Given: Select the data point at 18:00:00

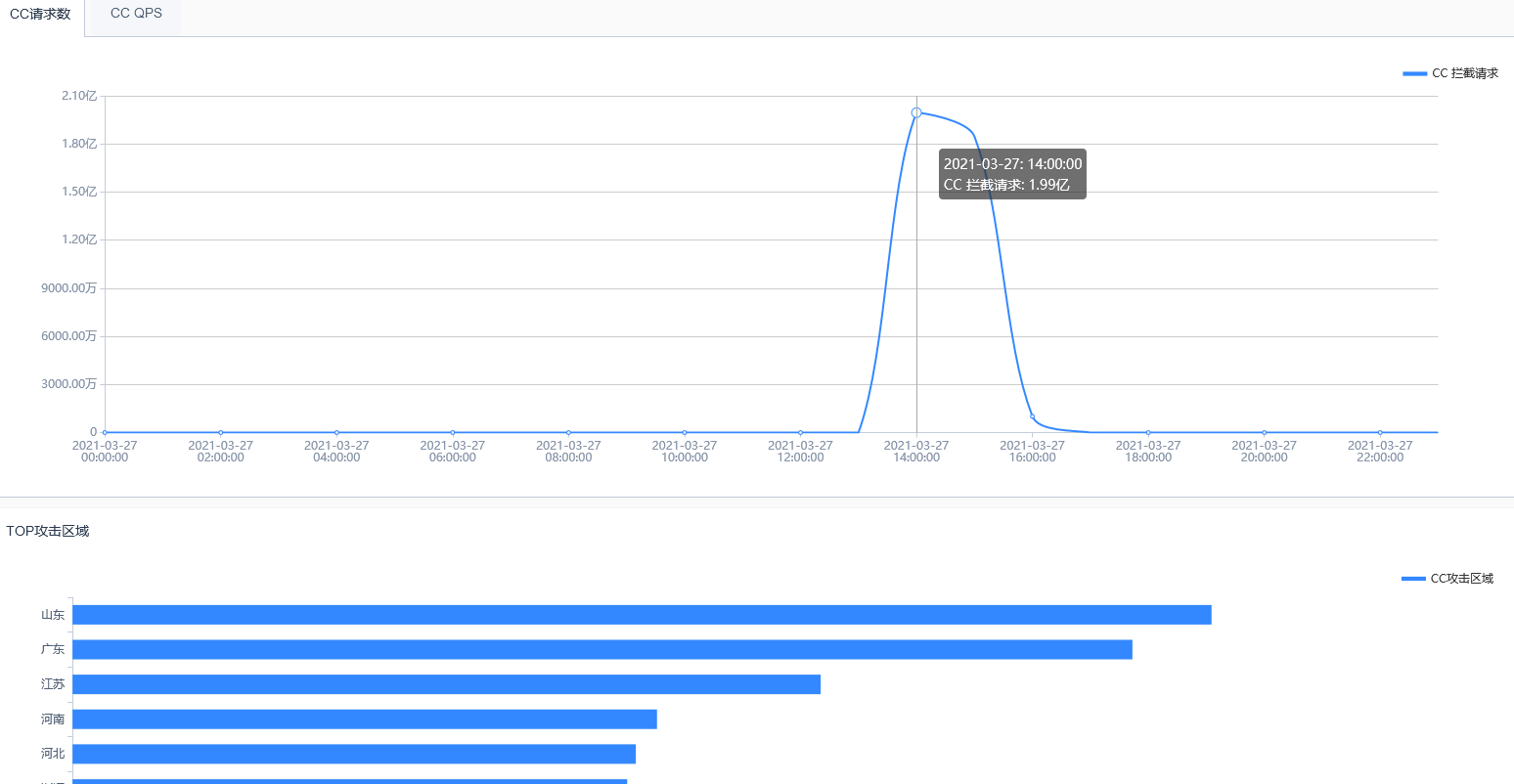Looking at the screenshot, I should click(1148, 432).
